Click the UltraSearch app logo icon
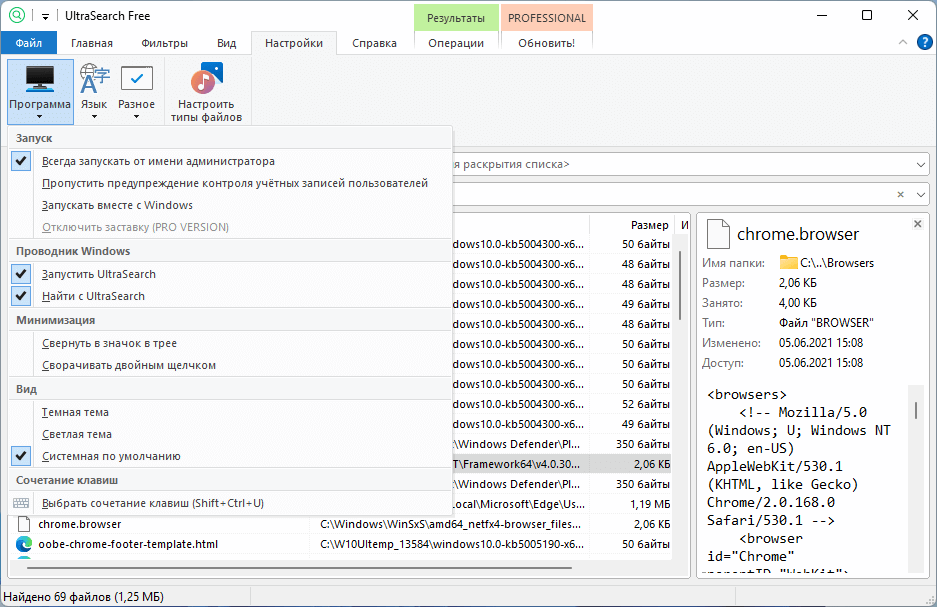 [17, 15]
